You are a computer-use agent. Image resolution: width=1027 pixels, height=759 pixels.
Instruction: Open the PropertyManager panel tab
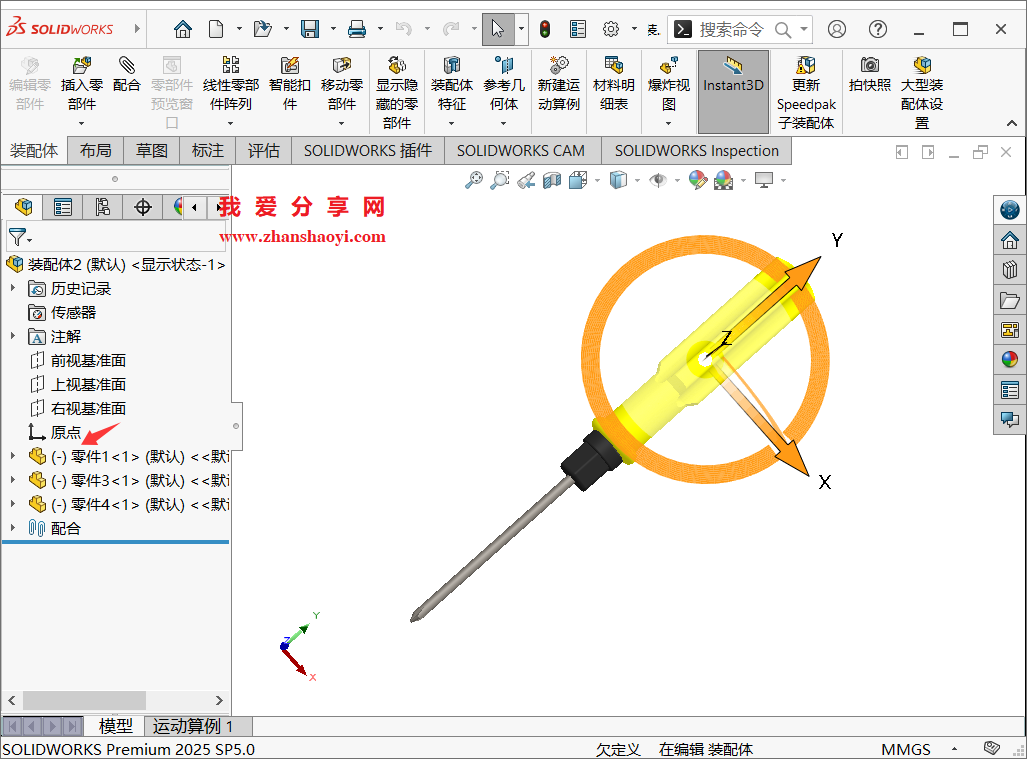63,208
